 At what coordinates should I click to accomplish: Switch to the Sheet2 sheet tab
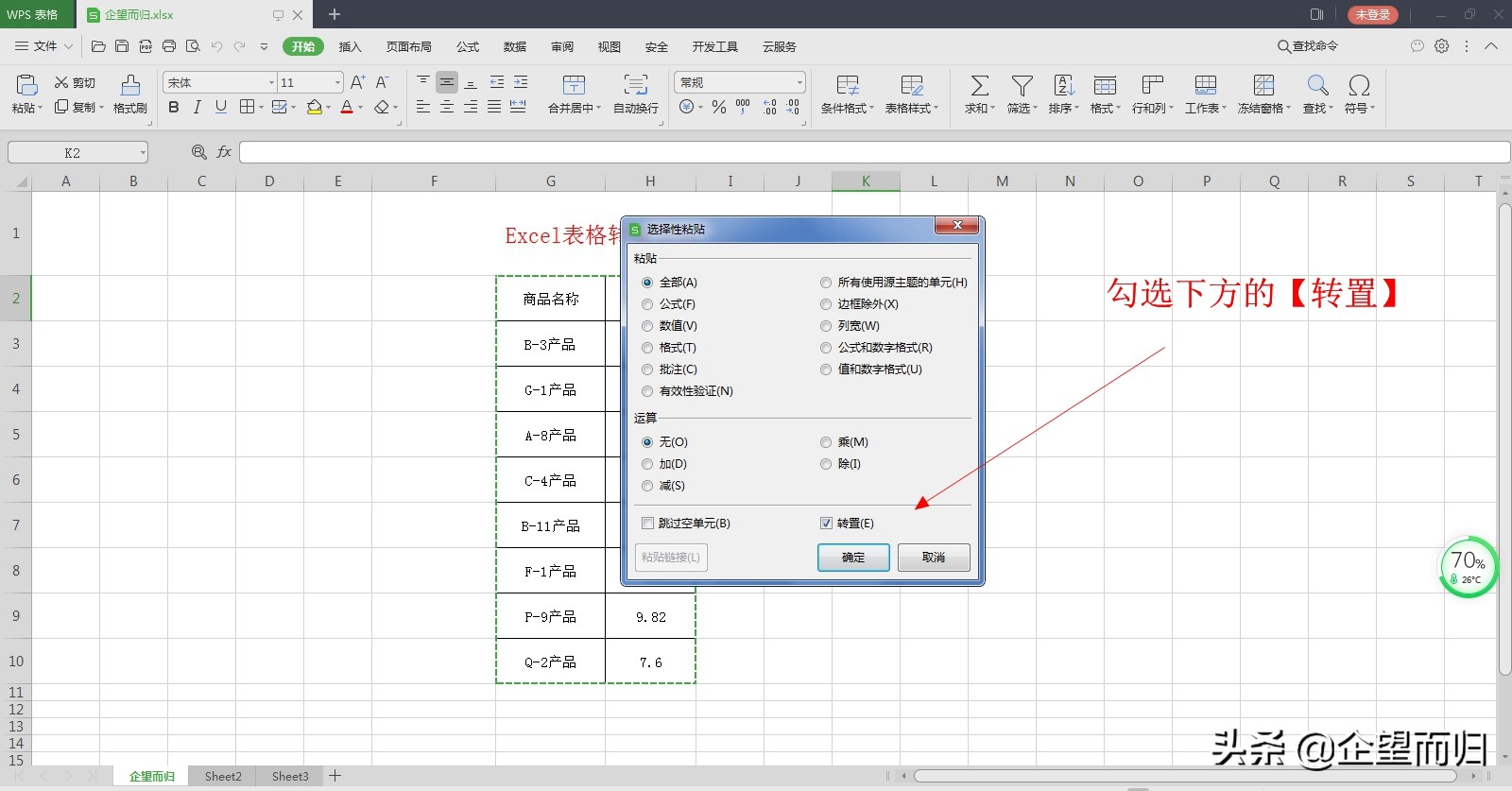pyautogui.click(x=223, y=776)
